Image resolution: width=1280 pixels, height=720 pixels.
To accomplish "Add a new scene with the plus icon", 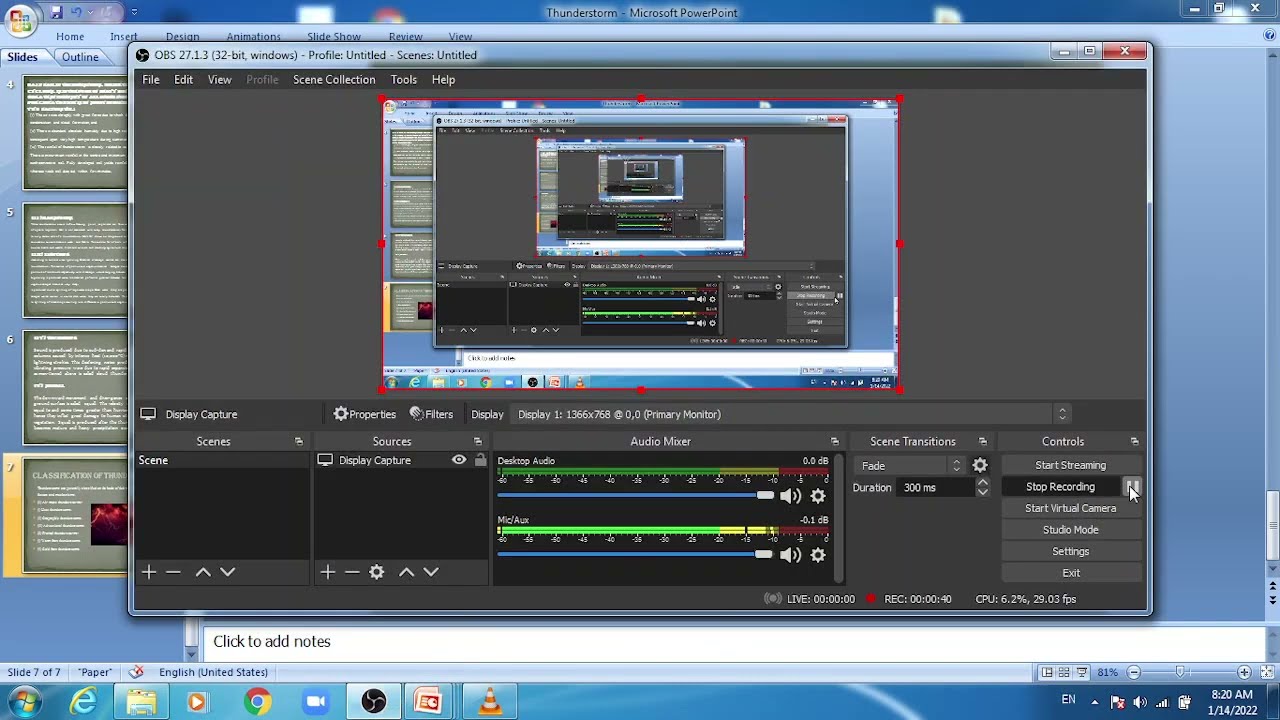I will pos(149,572).
